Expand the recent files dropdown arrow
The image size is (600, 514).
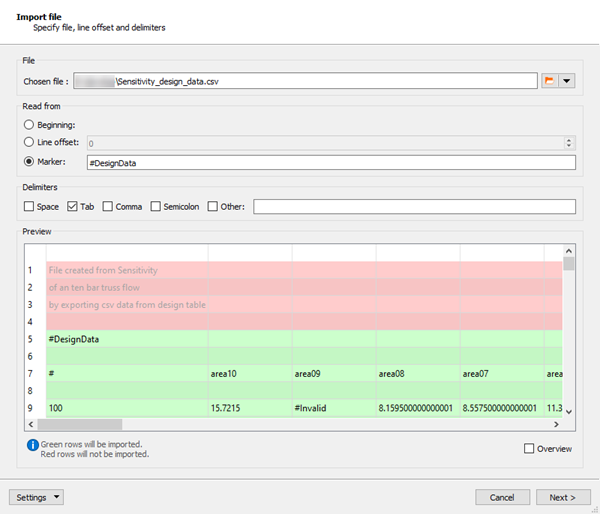(567, 81)
